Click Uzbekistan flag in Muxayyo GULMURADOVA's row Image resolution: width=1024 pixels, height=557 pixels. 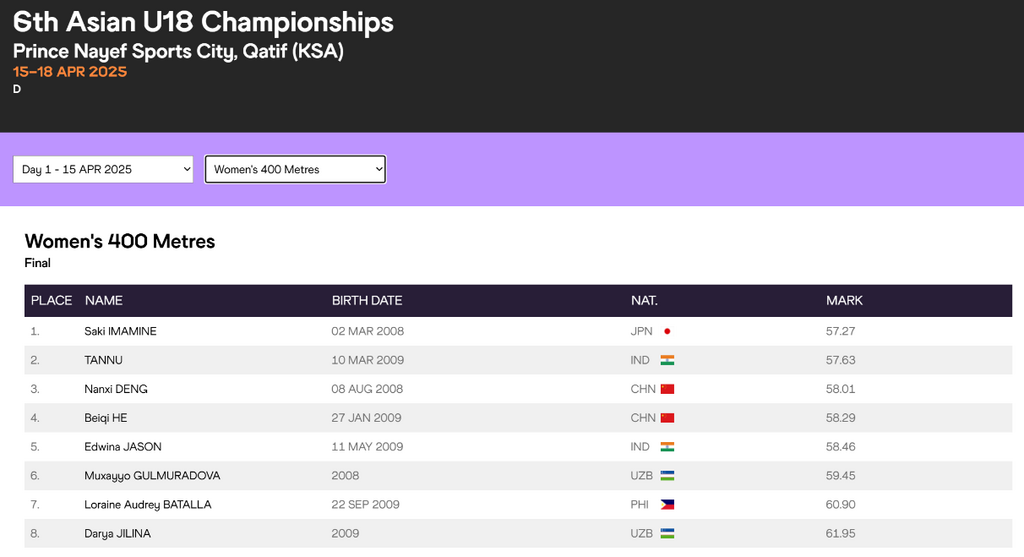(x=667, y=476)
